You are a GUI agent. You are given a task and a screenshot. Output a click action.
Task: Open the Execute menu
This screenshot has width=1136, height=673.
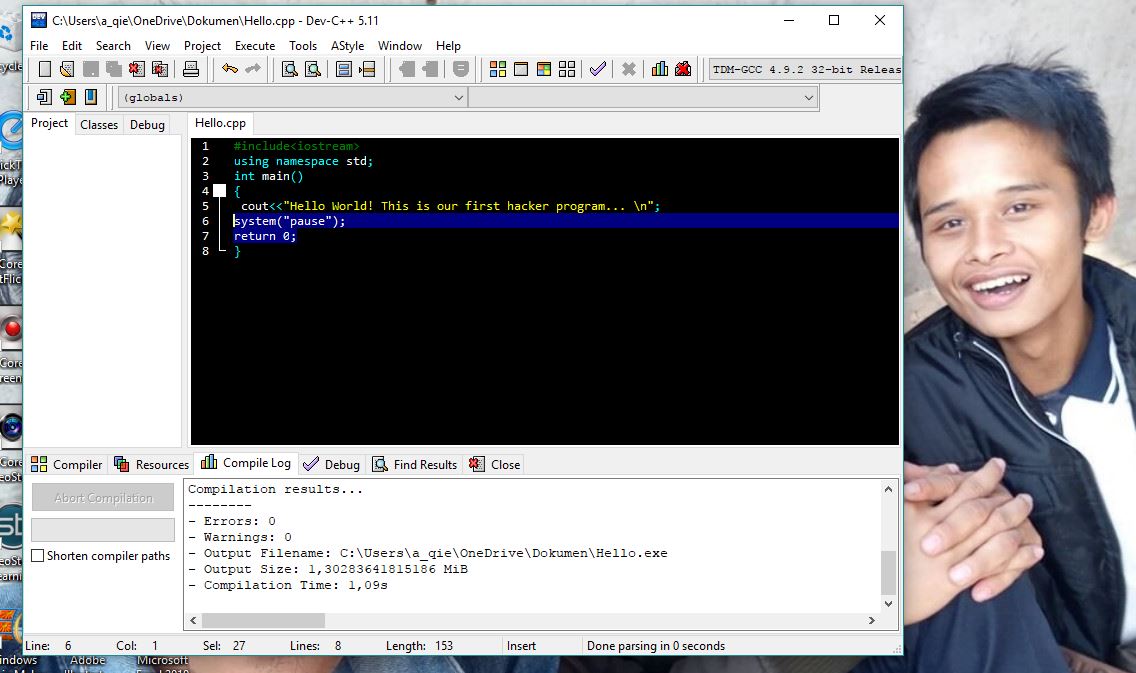pos(254,45)
